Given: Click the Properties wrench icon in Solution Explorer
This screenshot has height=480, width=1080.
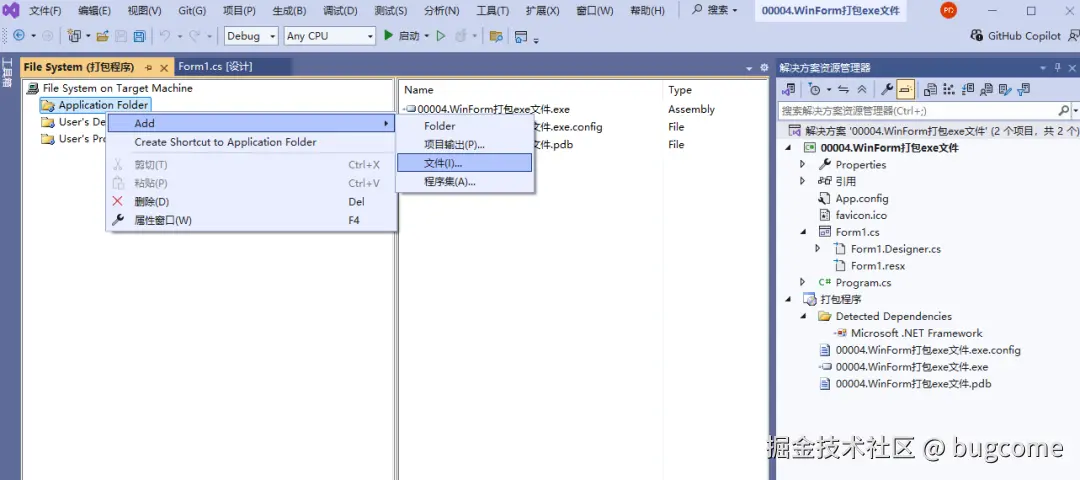Looking at the screenshot, I should (x=887, y=89).
